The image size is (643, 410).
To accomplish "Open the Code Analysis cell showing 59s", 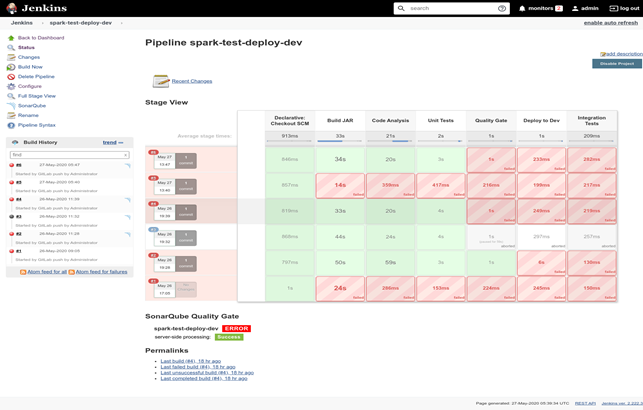I will pyautogui.click(x=390, y=262).
